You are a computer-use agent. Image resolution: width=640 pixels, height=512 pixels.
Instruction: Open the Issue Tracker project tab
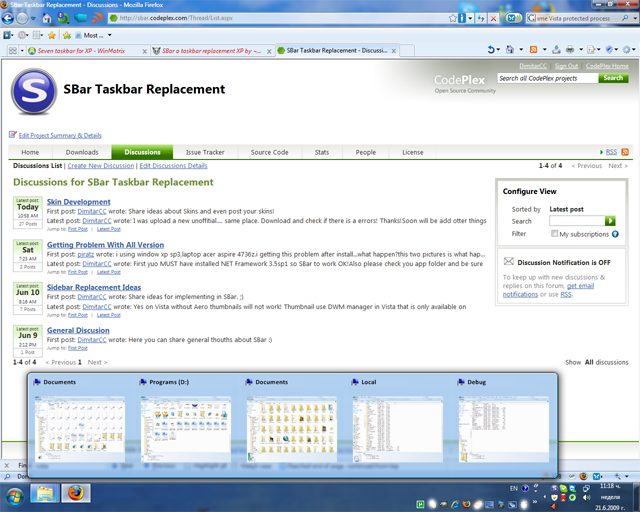(205, 152)
